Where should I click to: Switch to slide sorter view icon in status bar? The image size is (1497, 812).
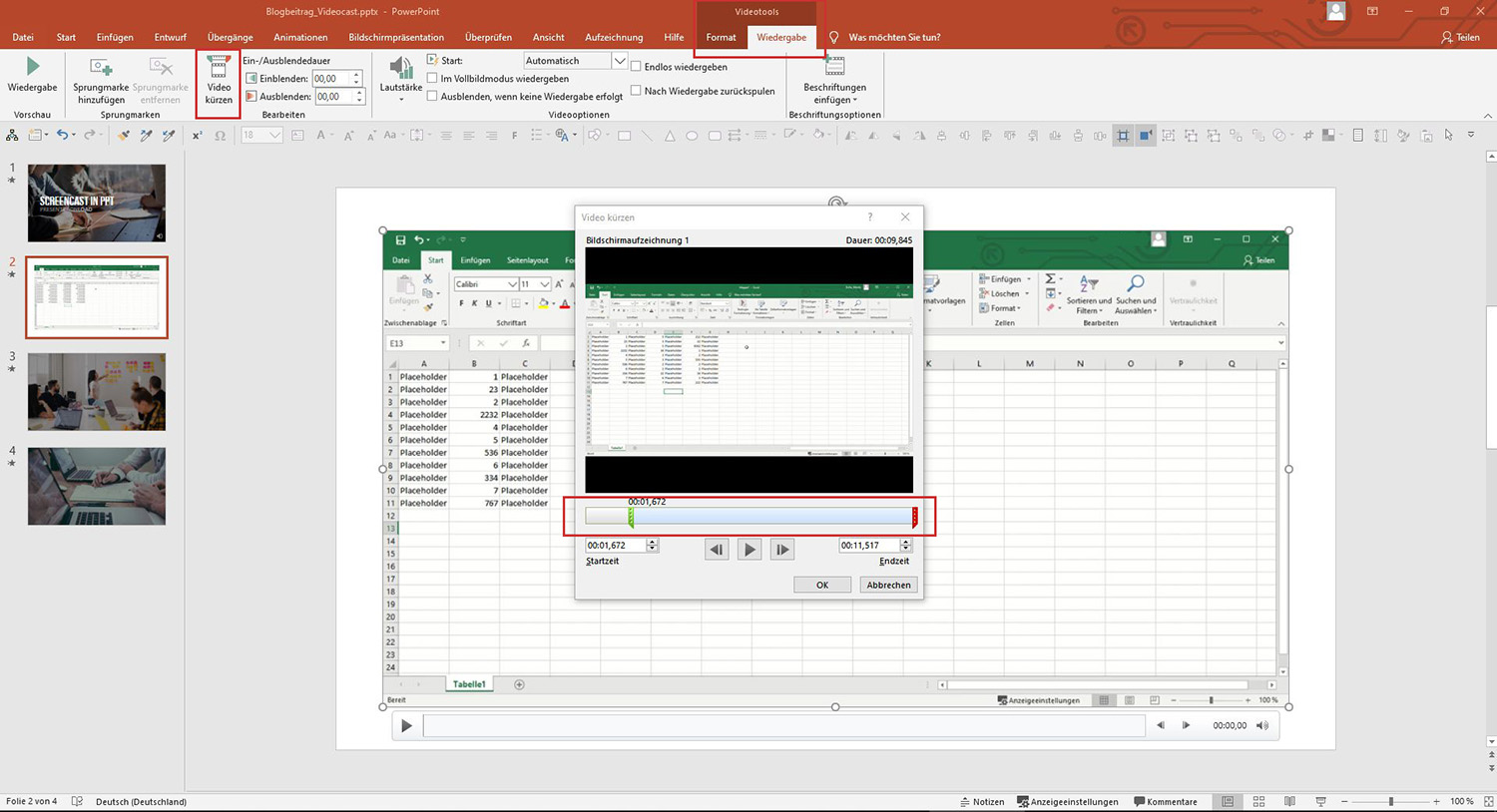point(1258,801)
